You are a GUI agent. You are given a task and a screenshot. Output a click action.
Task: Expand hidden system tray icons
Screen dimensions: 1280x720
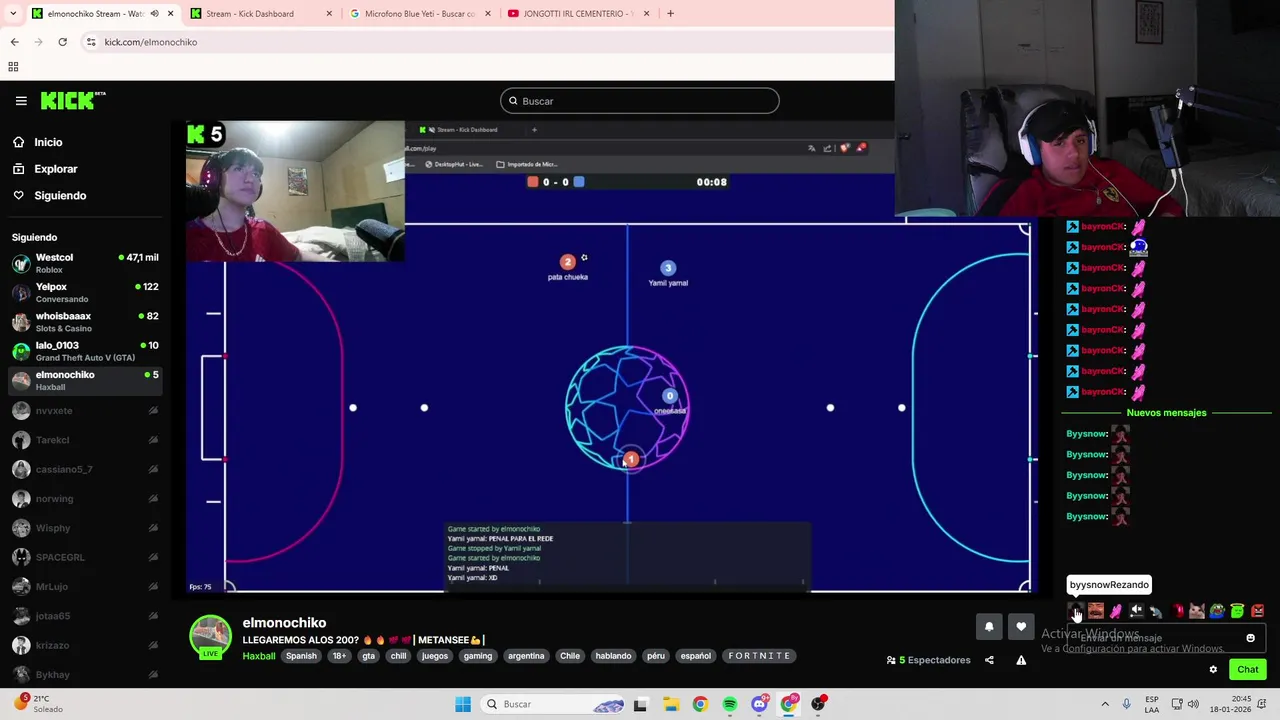1105,704
